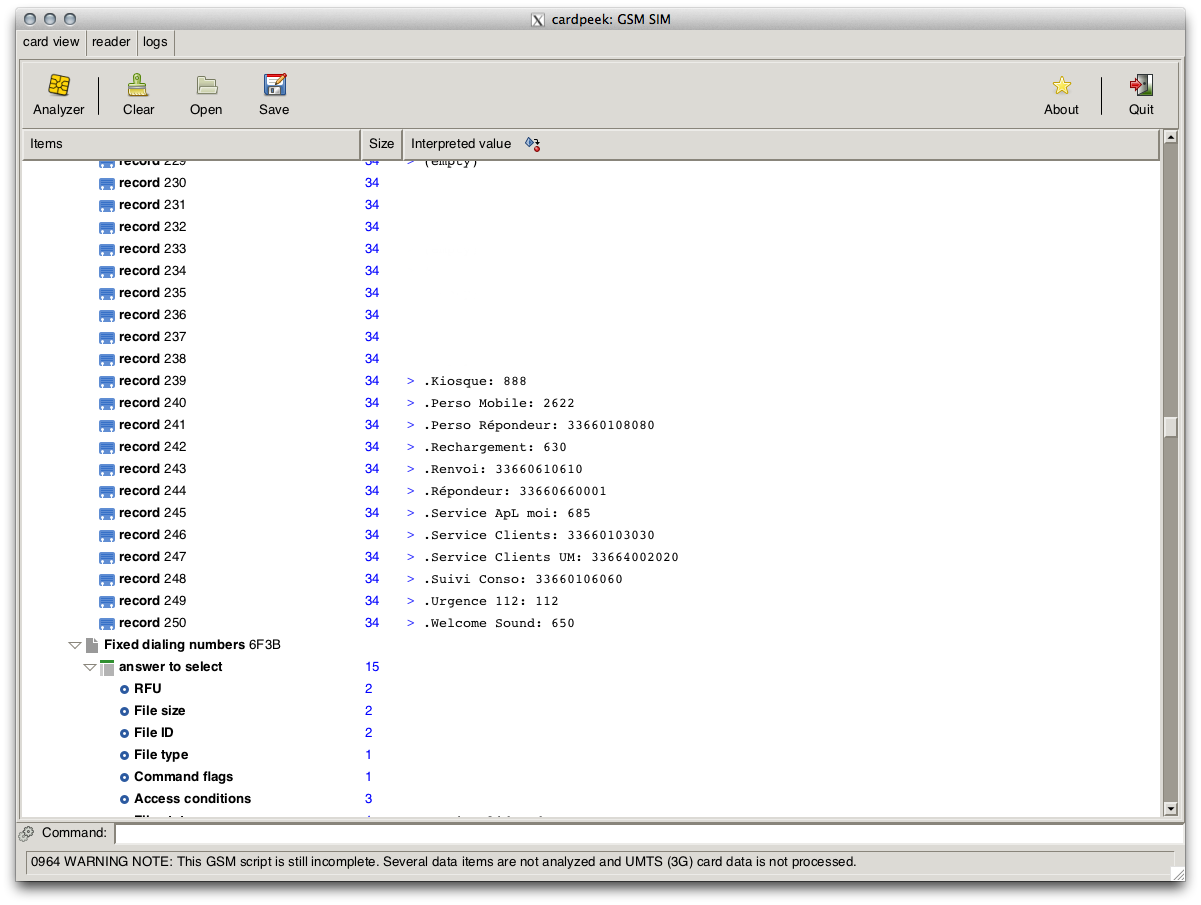The height and width of the screenshot is (905, 1201).
Task: Select record 250 in the tree
Action: tap(152, 623)
